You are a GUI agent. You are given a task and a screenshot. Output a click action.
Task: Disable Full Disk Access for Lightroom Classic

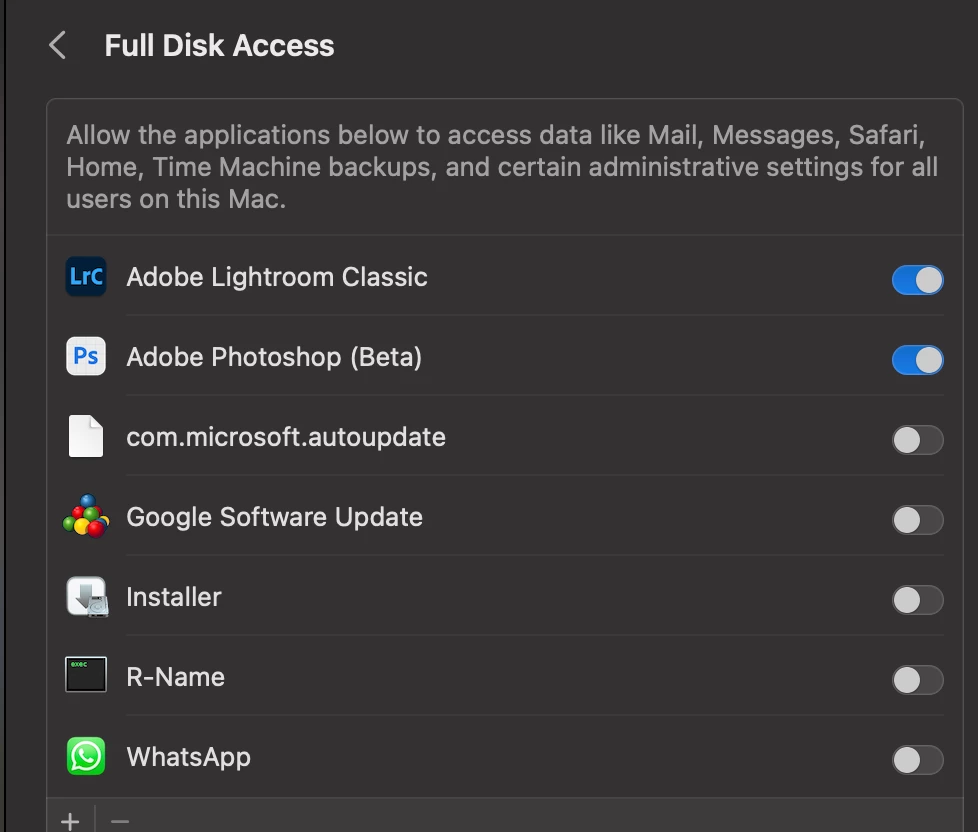pos(917,280)
